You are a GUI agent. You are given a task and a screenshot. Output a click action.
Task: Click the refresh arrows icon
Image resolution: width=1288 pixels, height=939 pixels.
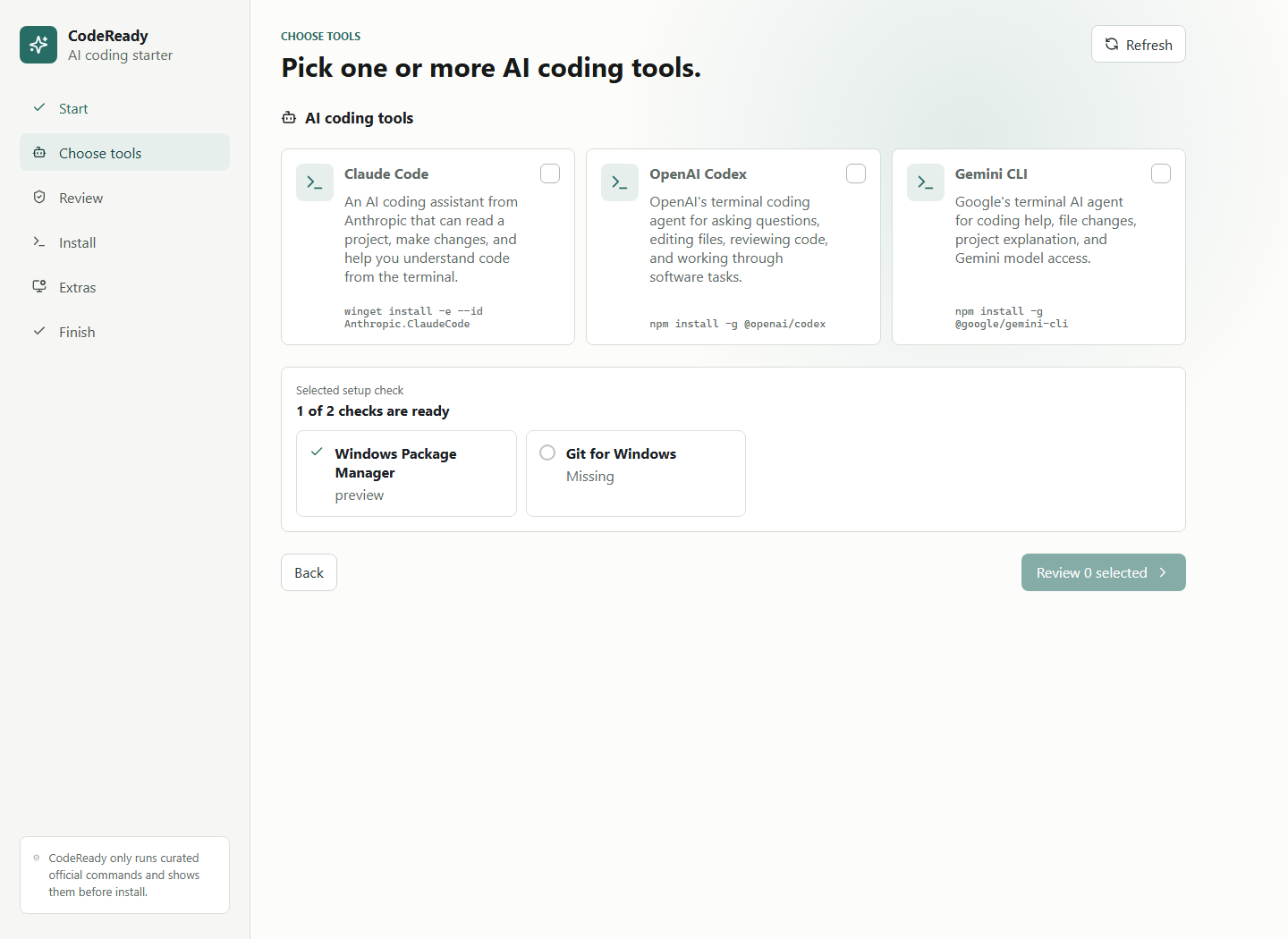1112,44
